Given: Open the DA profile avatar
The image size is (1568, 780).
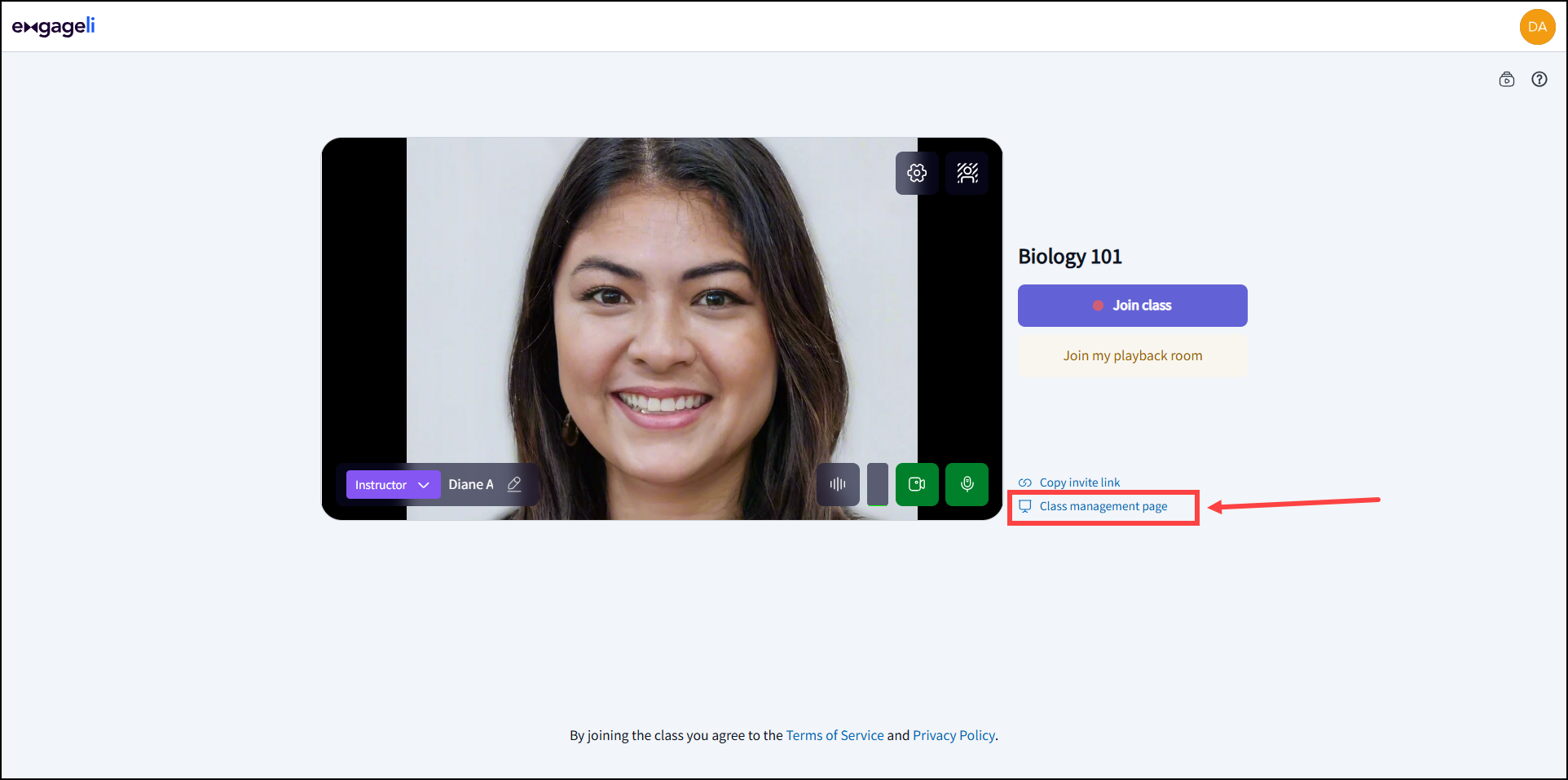Looking at the screenshot, I should pos(1537,26).
